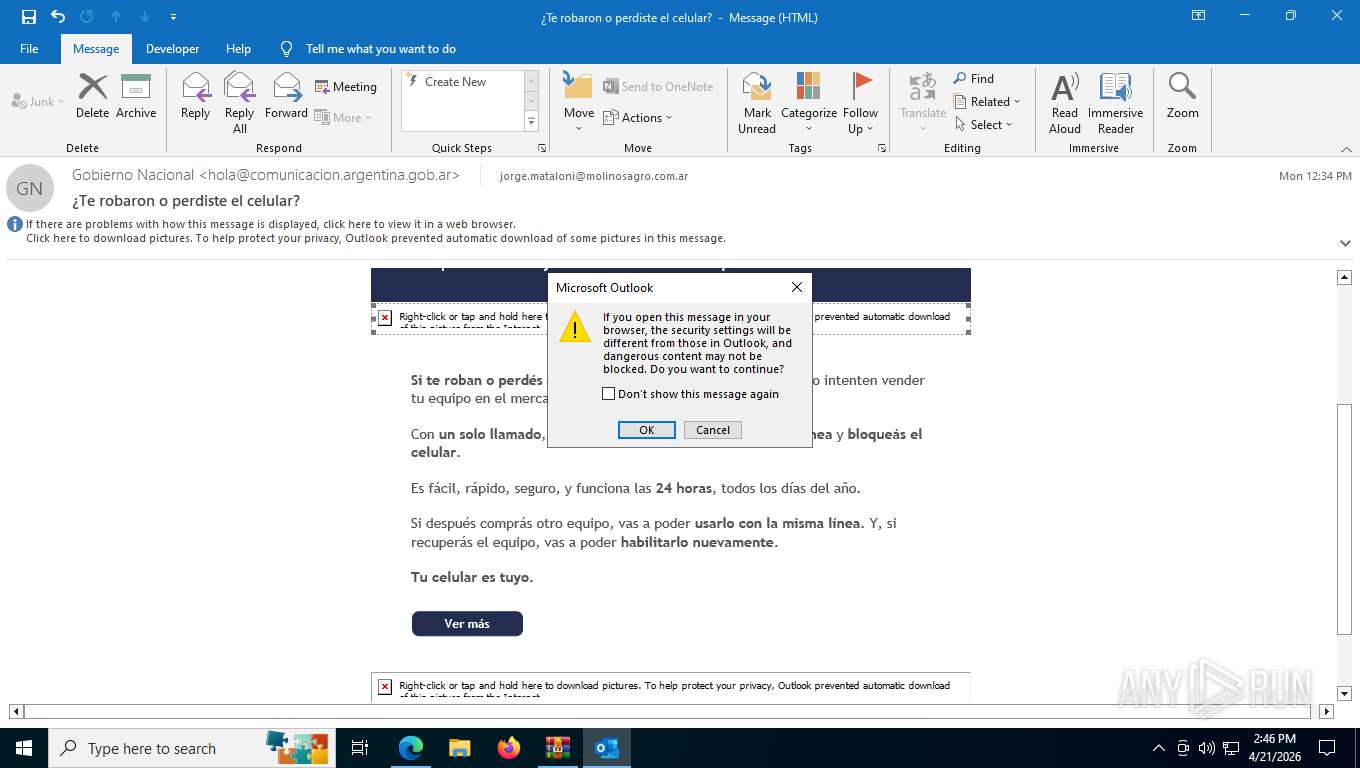Expand the Junk dropdown
The height and width of the screenshot is (768, 1360).
point(38,102)
